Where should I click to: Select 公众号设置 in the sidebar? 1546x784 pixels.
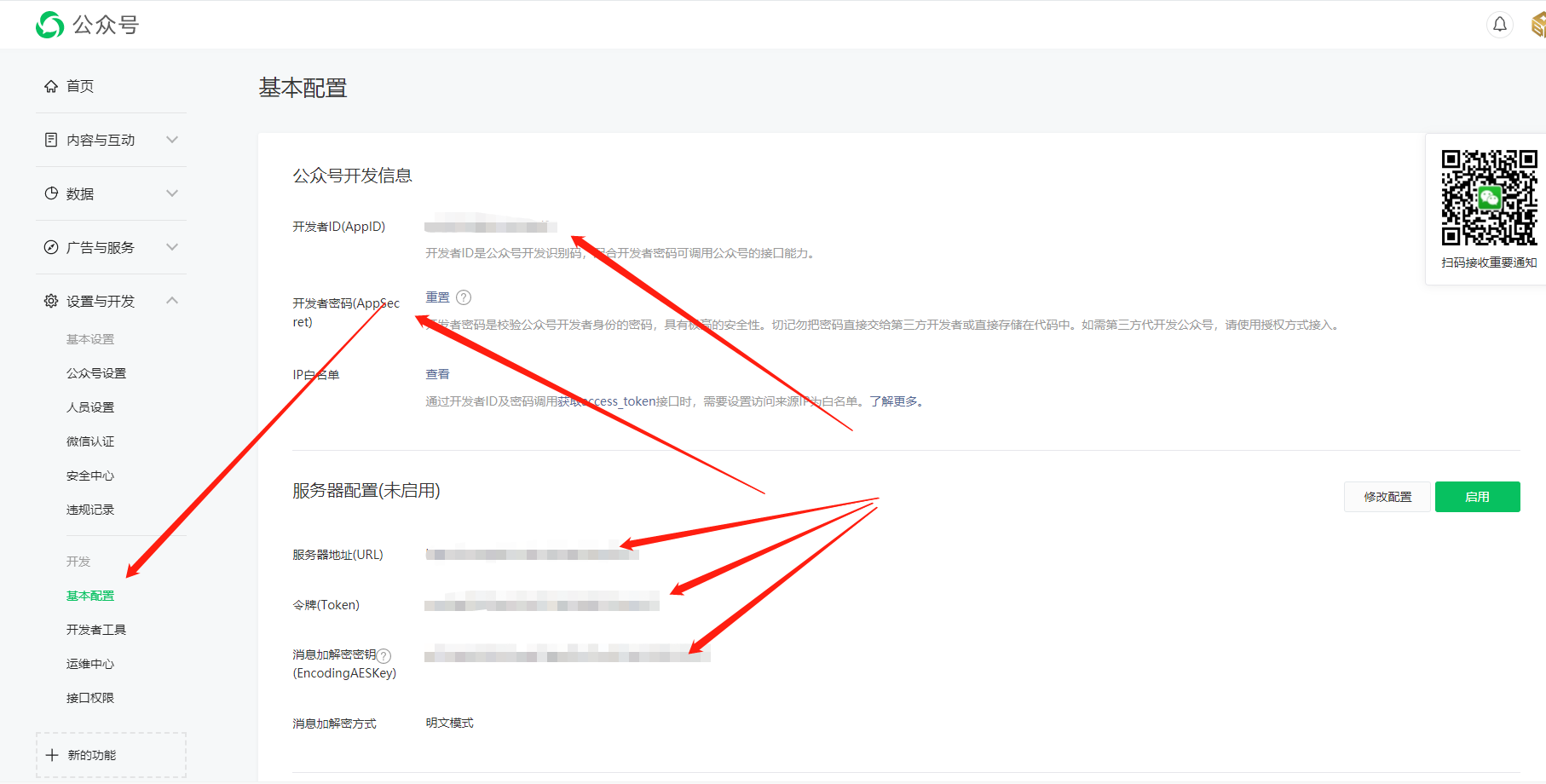96,373
